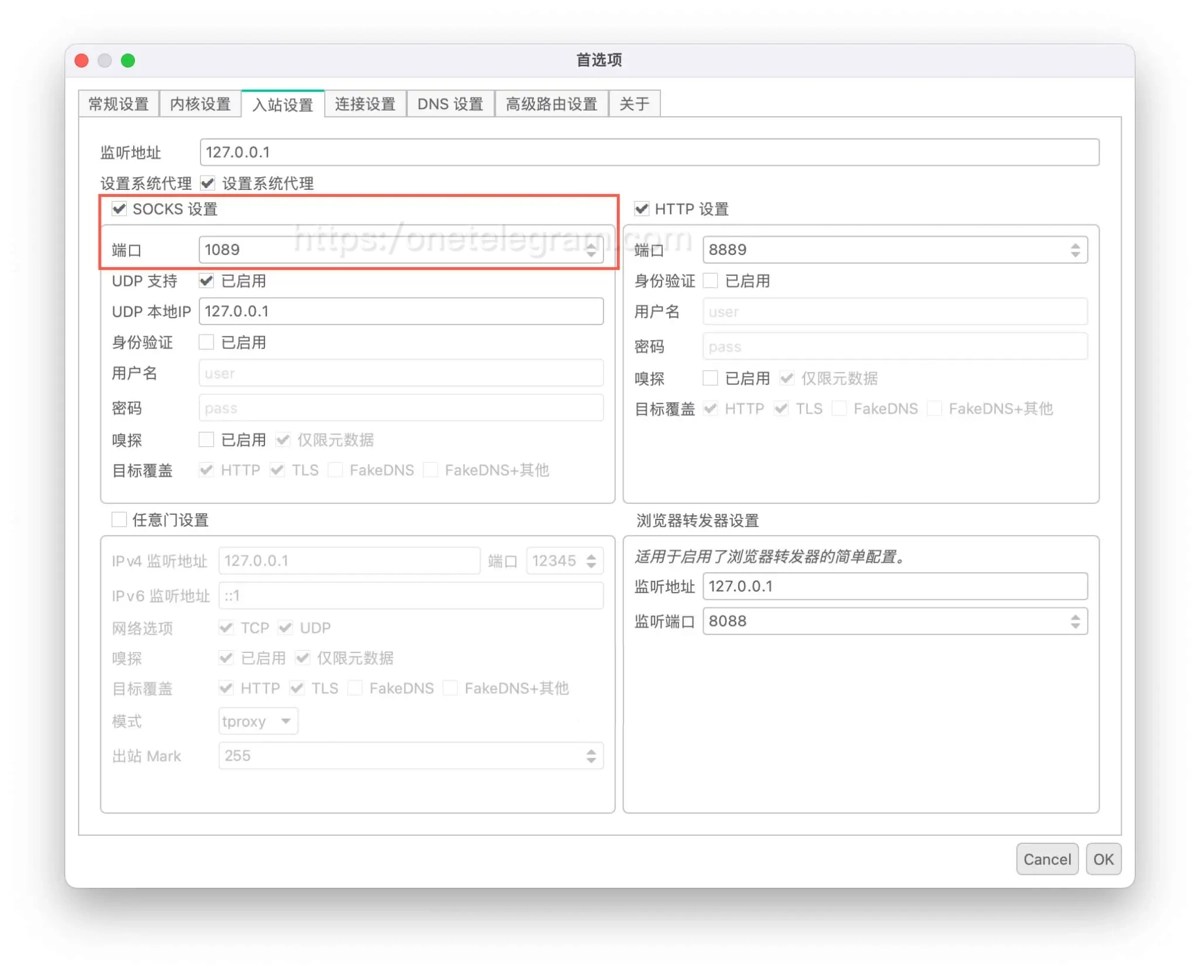The width and height of the screenshot is (1200, 974).
Task: Enable HTTP 嗅探 已启用 checkbox
Action: tap(711, 378)
